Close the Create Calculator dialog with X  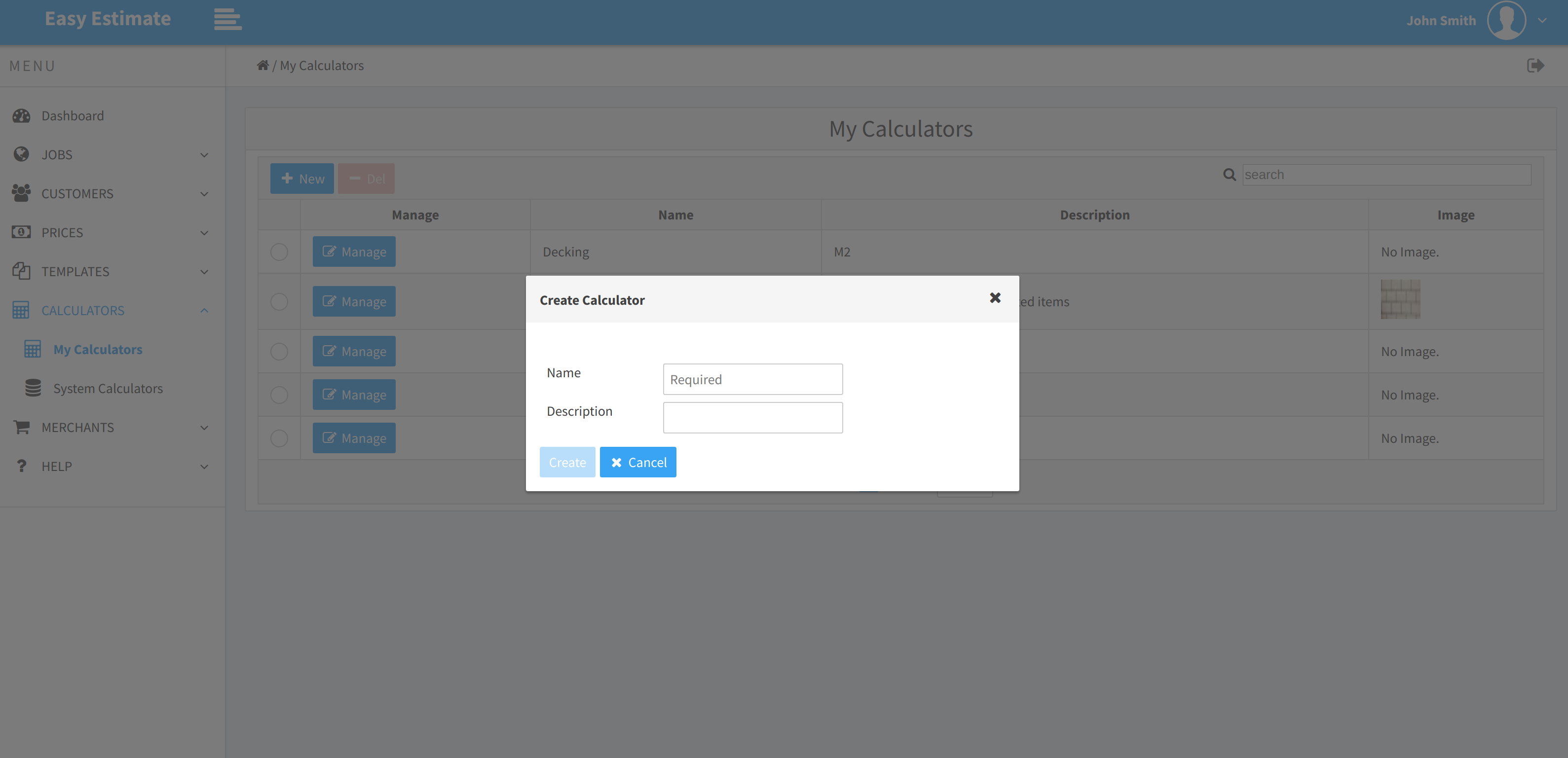click(995, 298)
